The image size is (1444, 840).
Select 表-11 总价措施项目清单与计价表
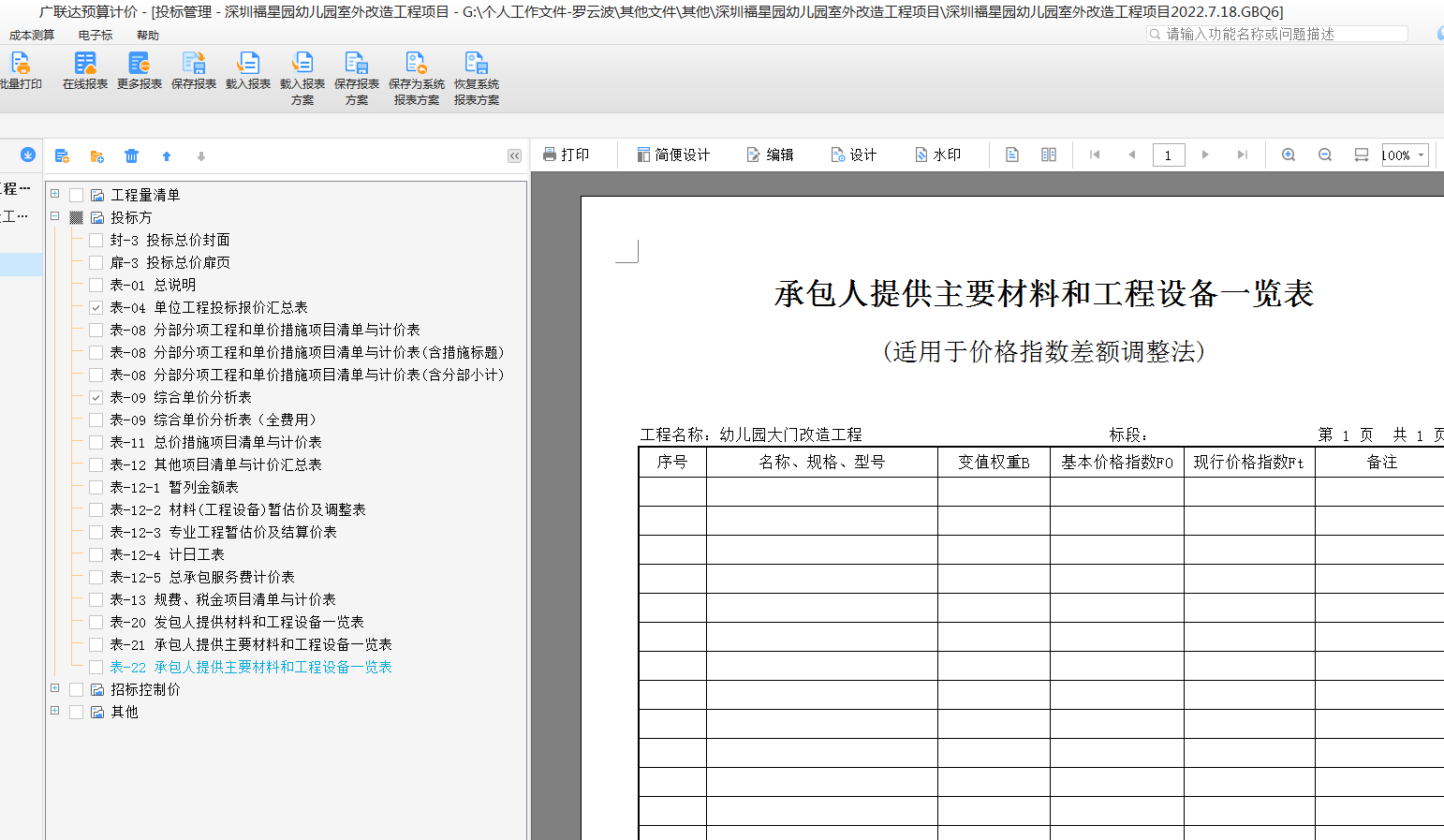point(215,442)
